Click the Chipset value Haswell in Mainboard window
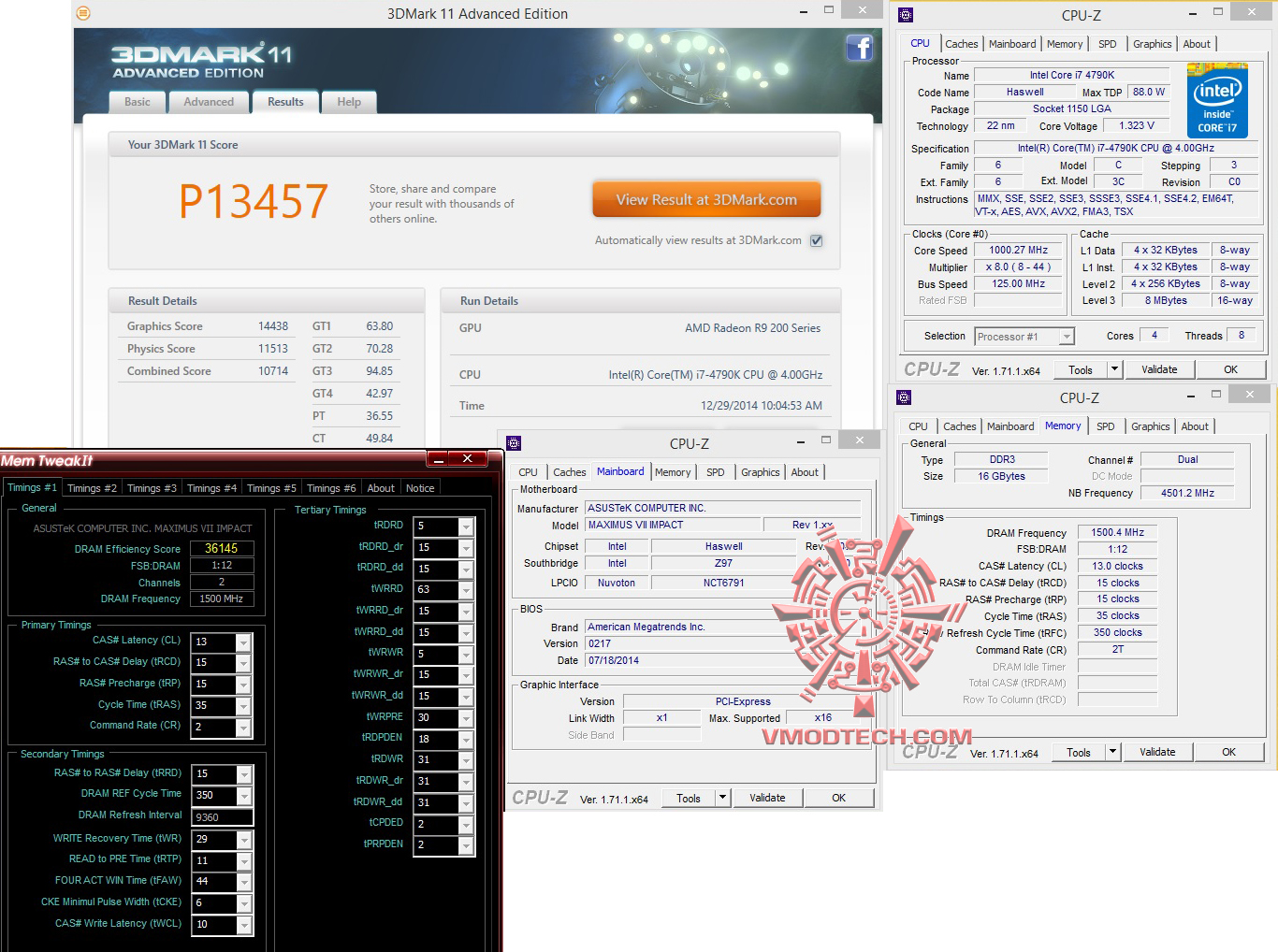The width and height of the screenshot is (1278, 952). 724,546
